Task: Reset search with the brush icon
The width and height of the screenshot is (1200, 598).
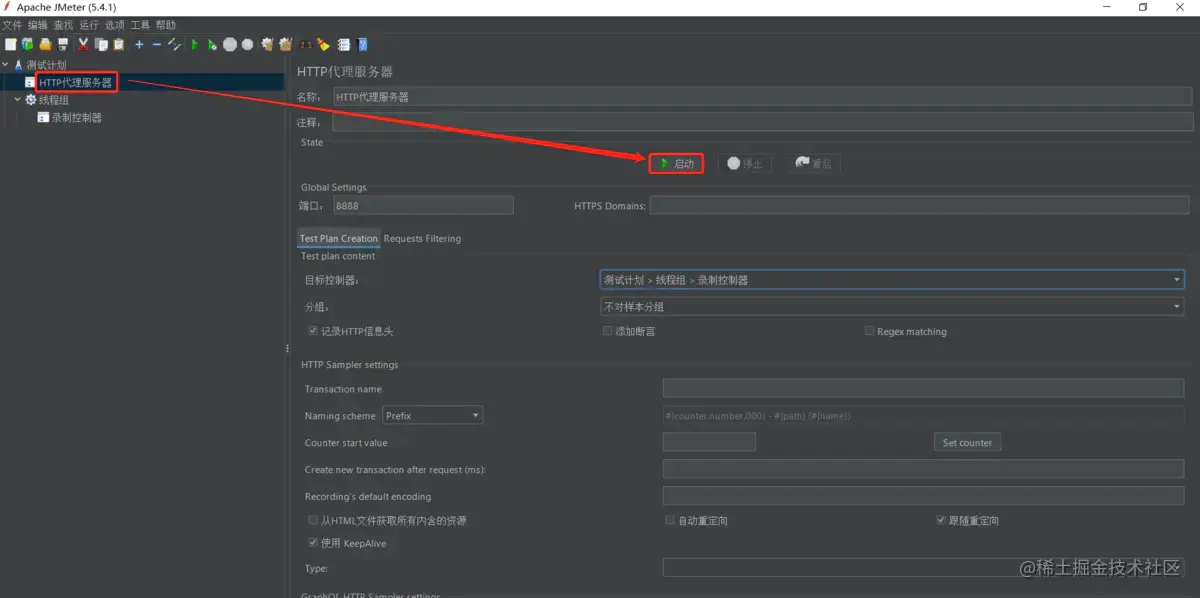Action: coord(323,44)
